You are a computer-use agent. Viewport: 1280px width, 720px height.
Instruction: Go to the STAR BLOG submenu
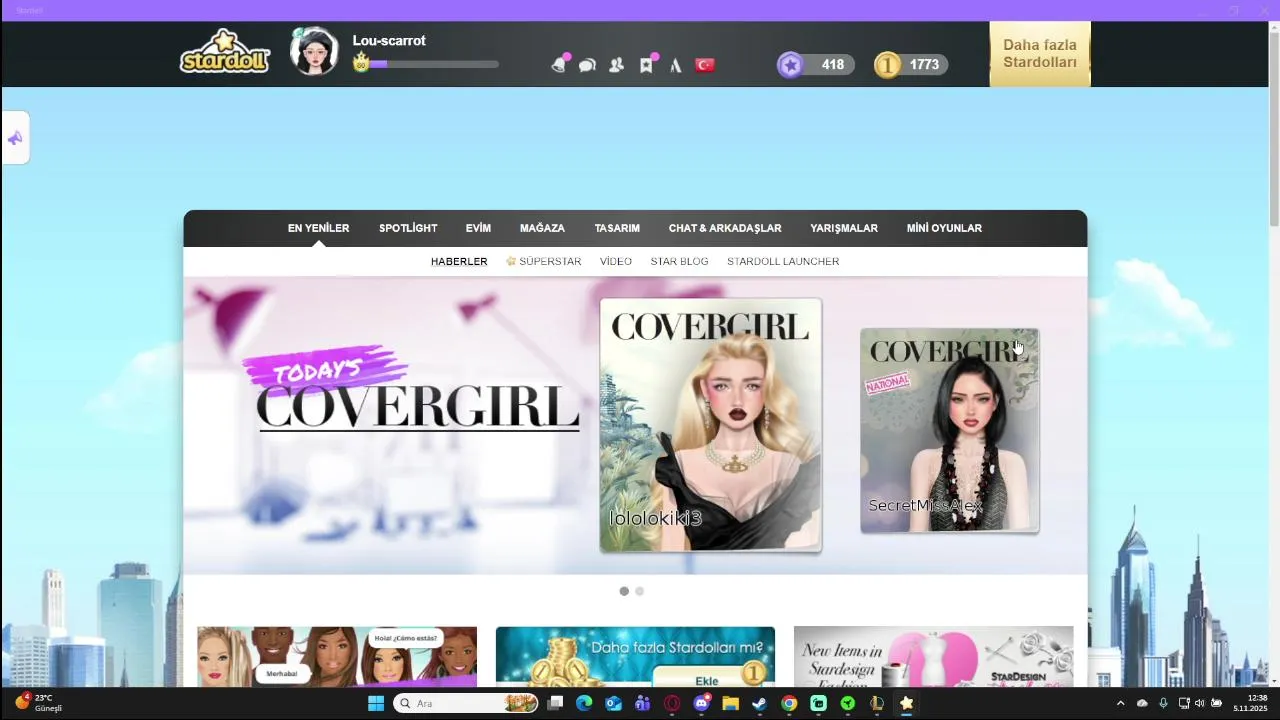tap(679, 261)
